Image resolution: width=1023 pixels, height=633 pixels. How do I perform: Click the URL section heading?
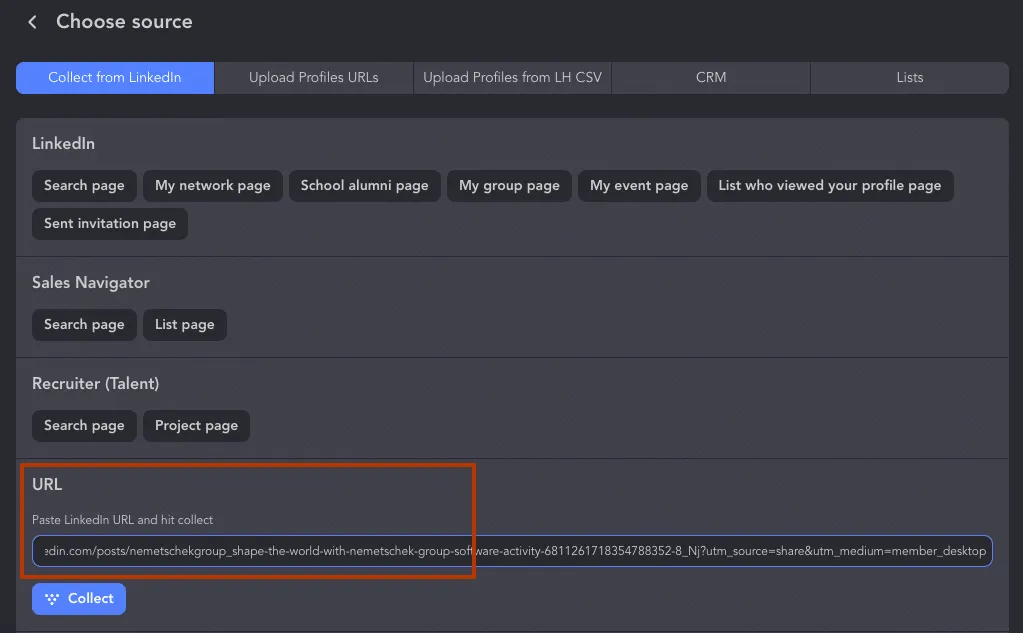[x=47, y=485]
